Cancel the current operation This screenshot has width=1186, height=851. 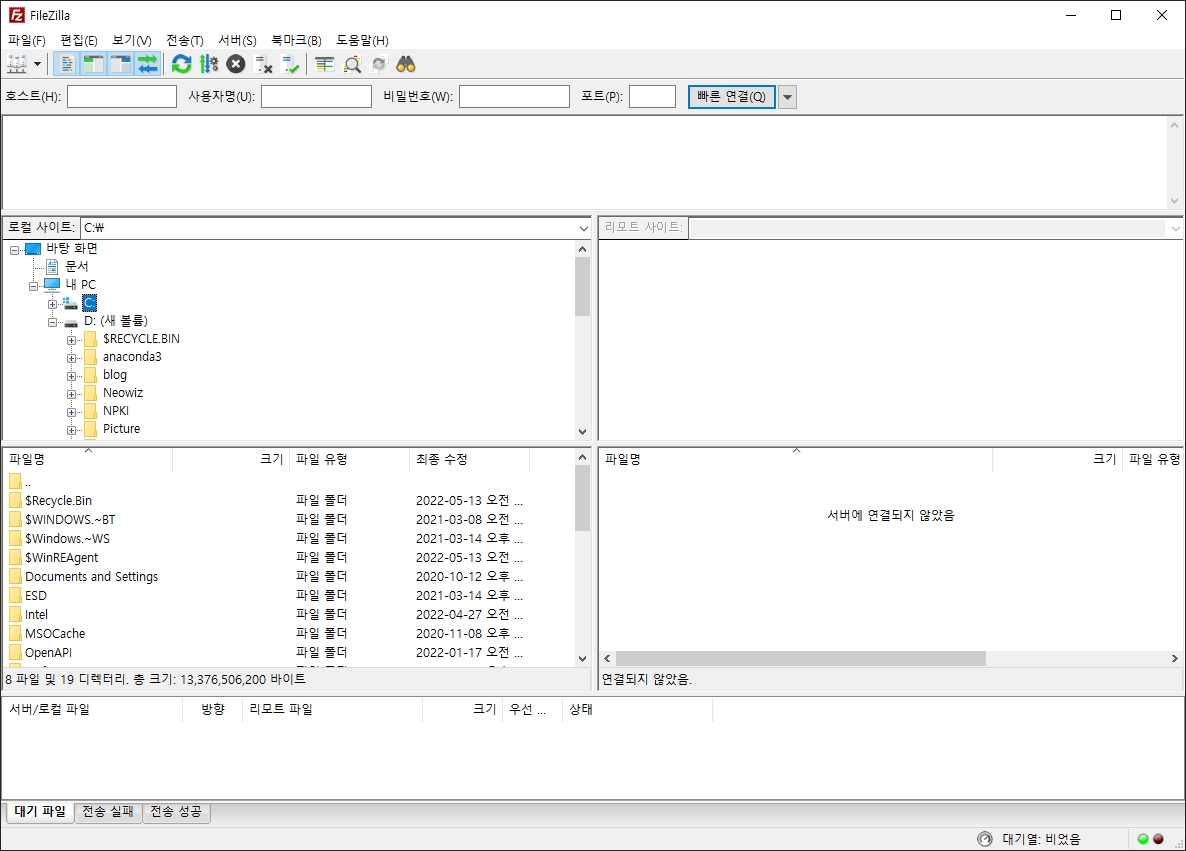tap(236, 64)
